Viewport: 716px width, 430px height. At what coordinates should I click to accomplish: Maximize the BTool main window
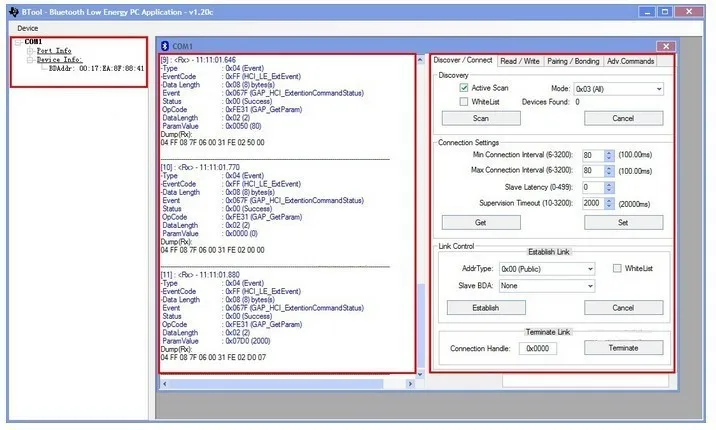pyautogui.click(x=665, y=12)
